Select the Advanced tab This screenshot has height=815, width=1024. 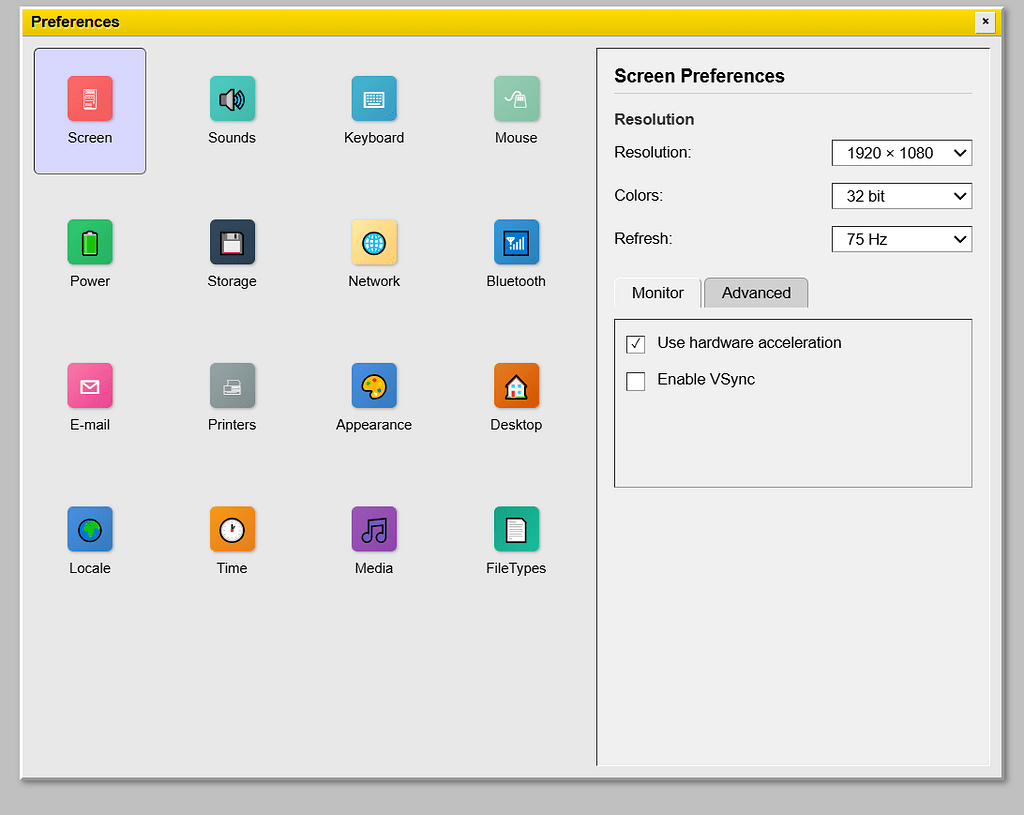756,293
